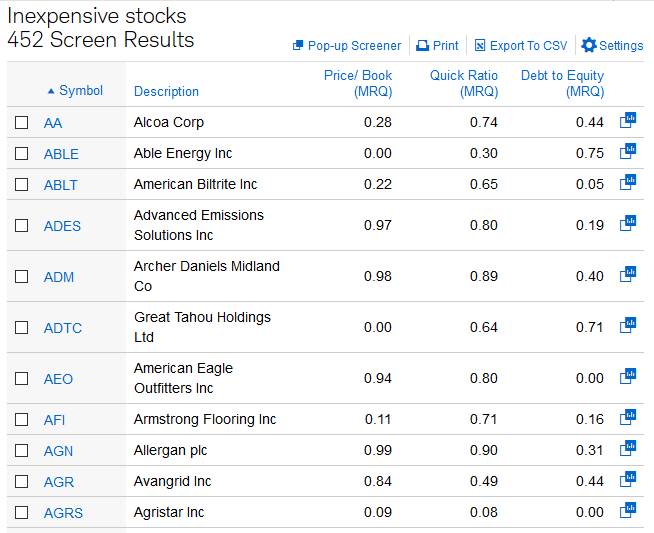Click the Alcoa Corp description text
Viewport: 654px width, 533px height.
click(169, 122)
